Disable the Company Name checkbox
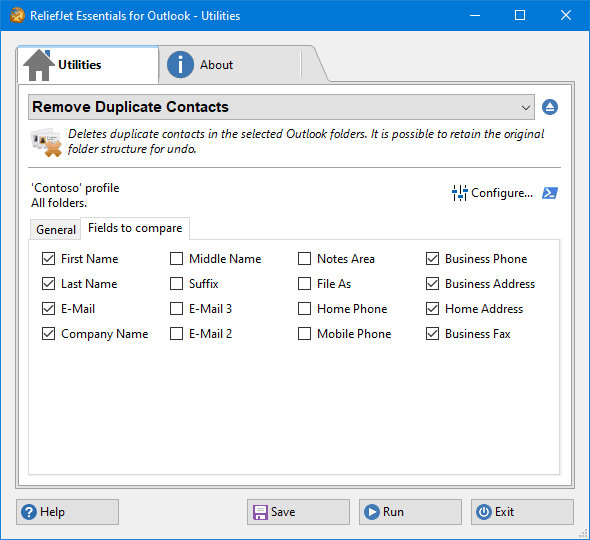This screenshot has height=540, width=590. (49, 334)
